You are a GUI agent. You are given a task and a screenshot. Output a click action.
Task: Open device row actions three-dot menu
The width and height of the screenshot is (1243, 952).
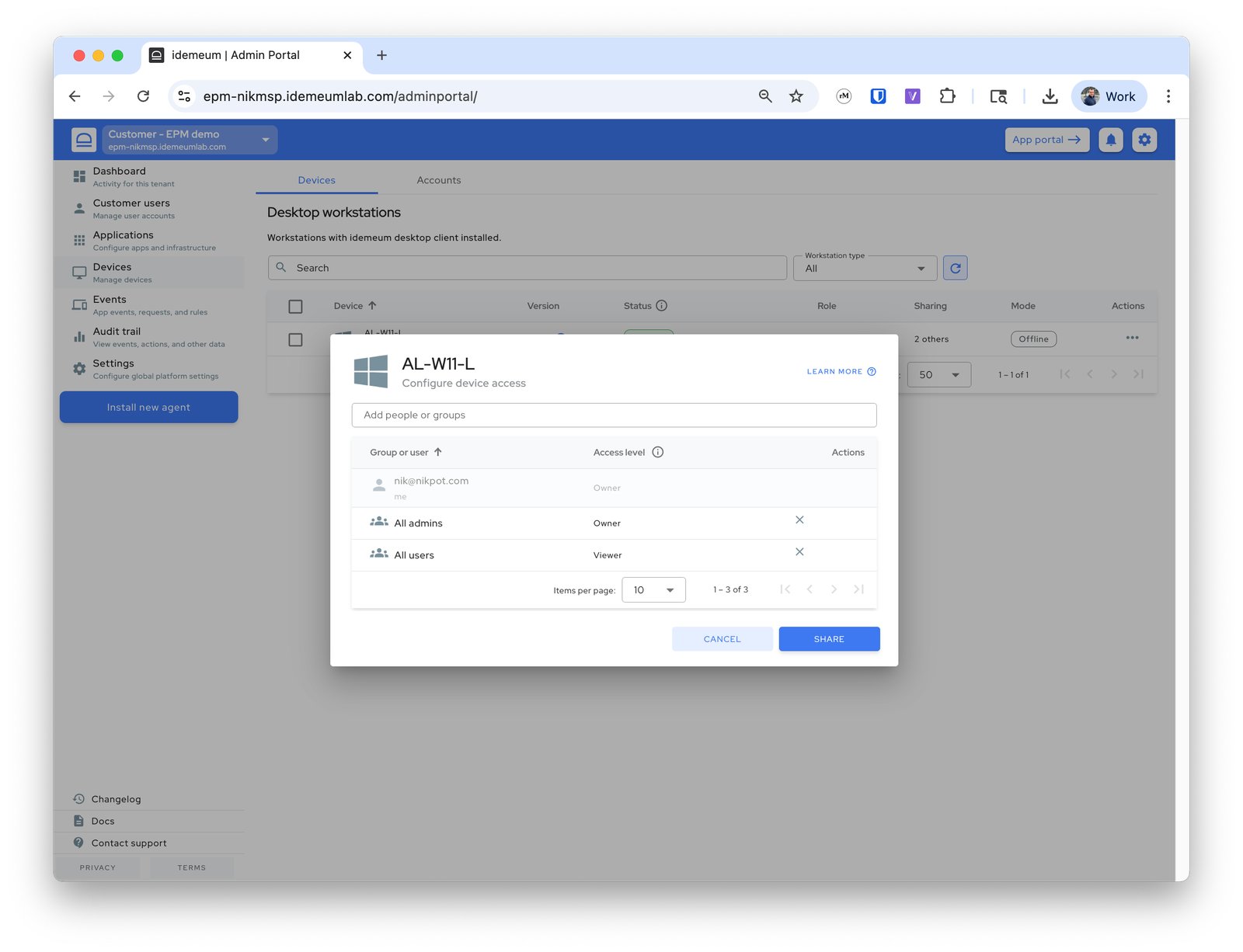1133,338
